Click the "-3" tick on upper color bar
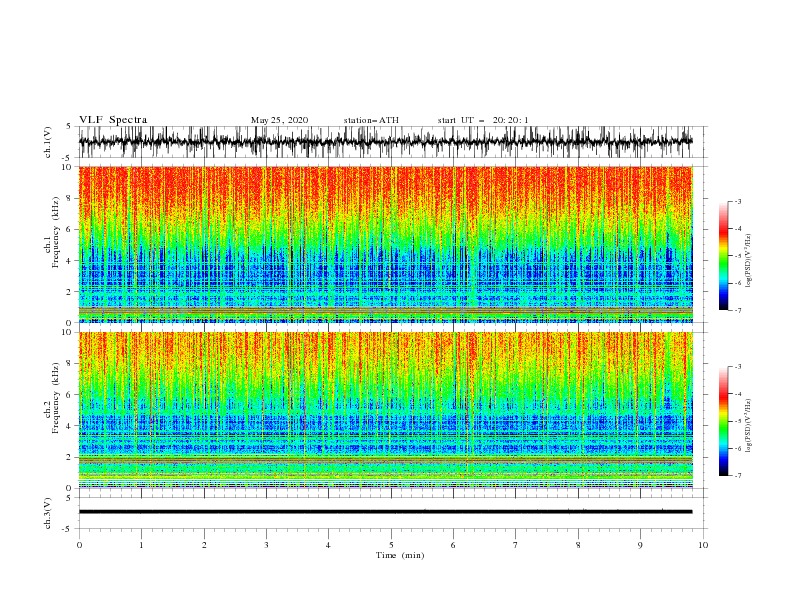The height and width of the screenshot is (612, 792). pyautogui.click(x=738, y=201)
